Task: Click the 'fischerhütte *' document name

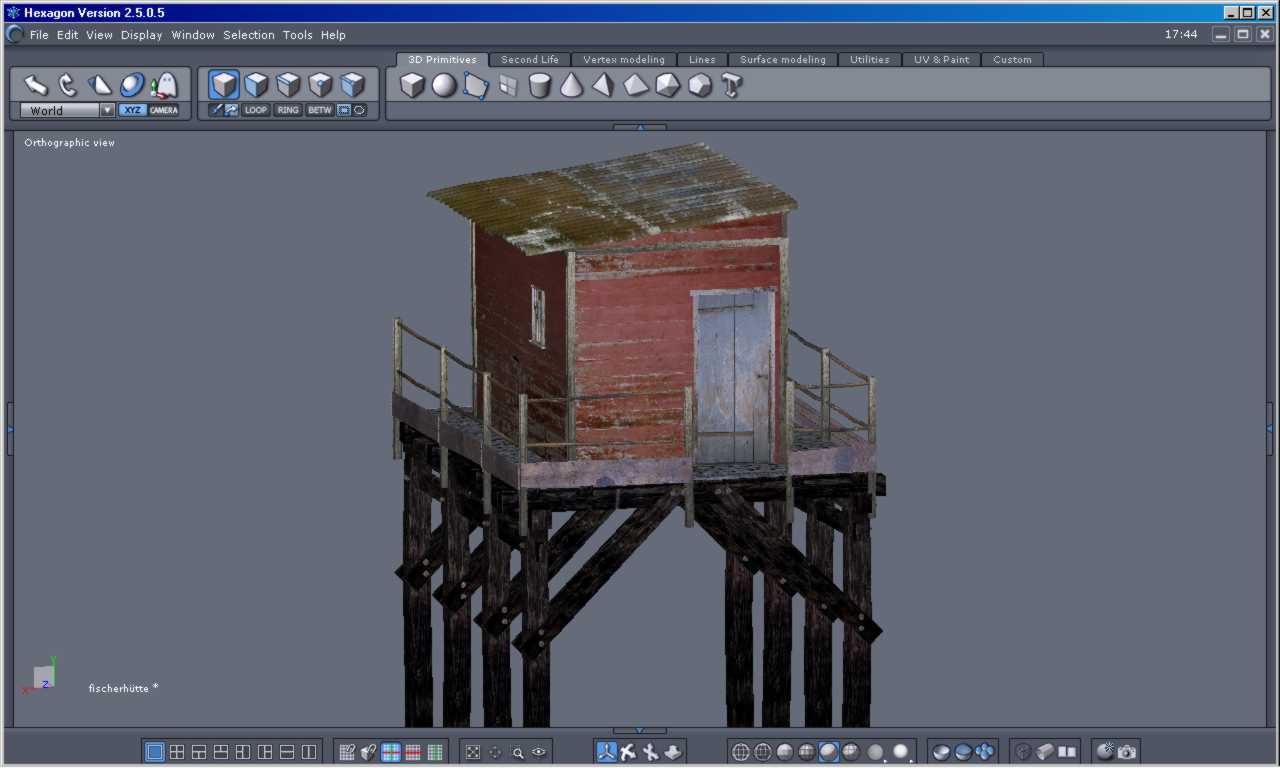Action: pos(123,688)
